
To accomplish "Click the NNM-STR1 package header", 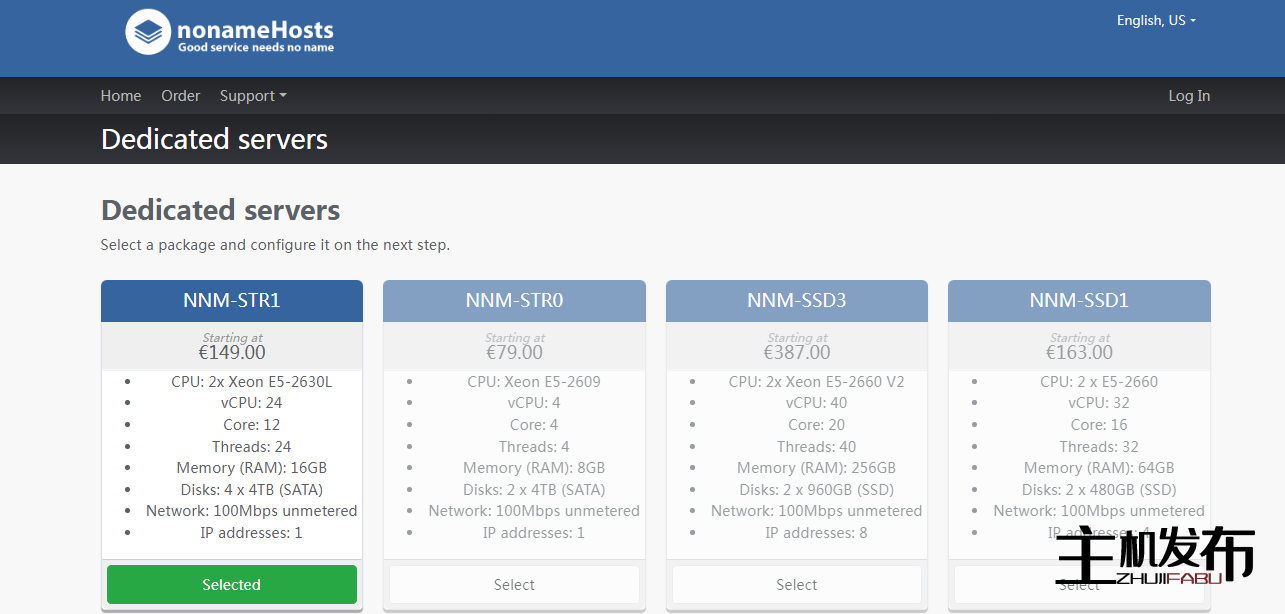I will pyautogui.click(x=231, y=300).
